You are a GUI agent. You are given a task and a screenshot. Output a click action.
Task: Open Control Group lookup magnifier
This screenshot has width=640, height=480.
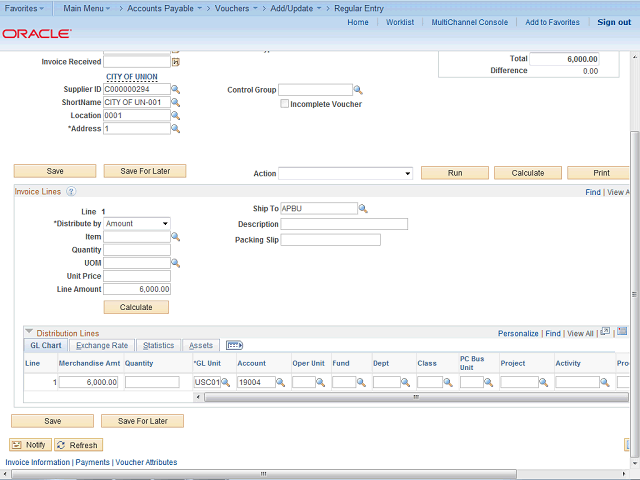click(359, 90)
